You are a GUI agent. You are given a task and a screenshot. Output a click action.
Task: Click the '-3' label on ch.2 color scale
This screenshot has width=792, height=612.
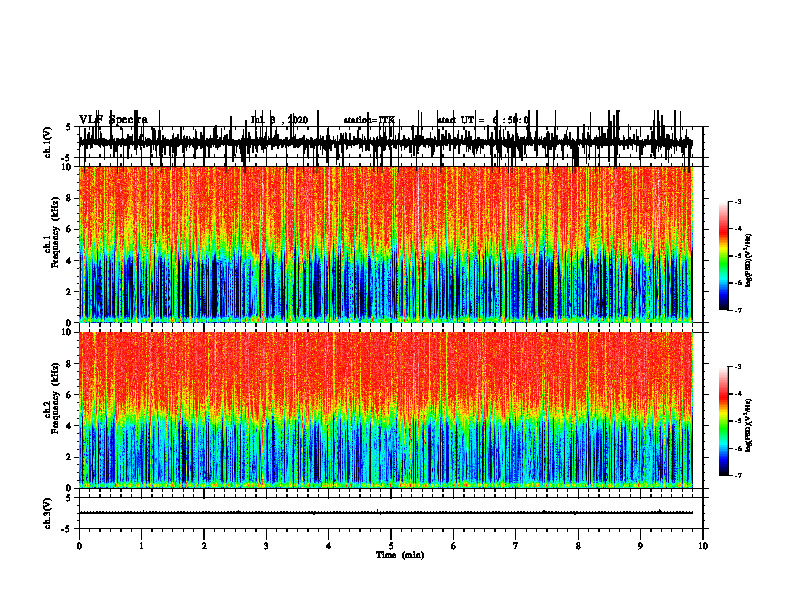coord(737,367)
